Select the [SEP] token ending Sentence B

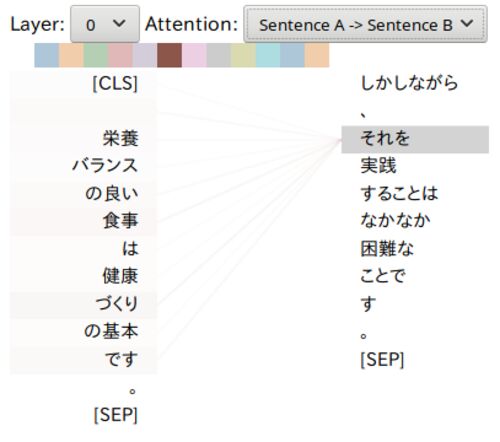pos(382,360)
